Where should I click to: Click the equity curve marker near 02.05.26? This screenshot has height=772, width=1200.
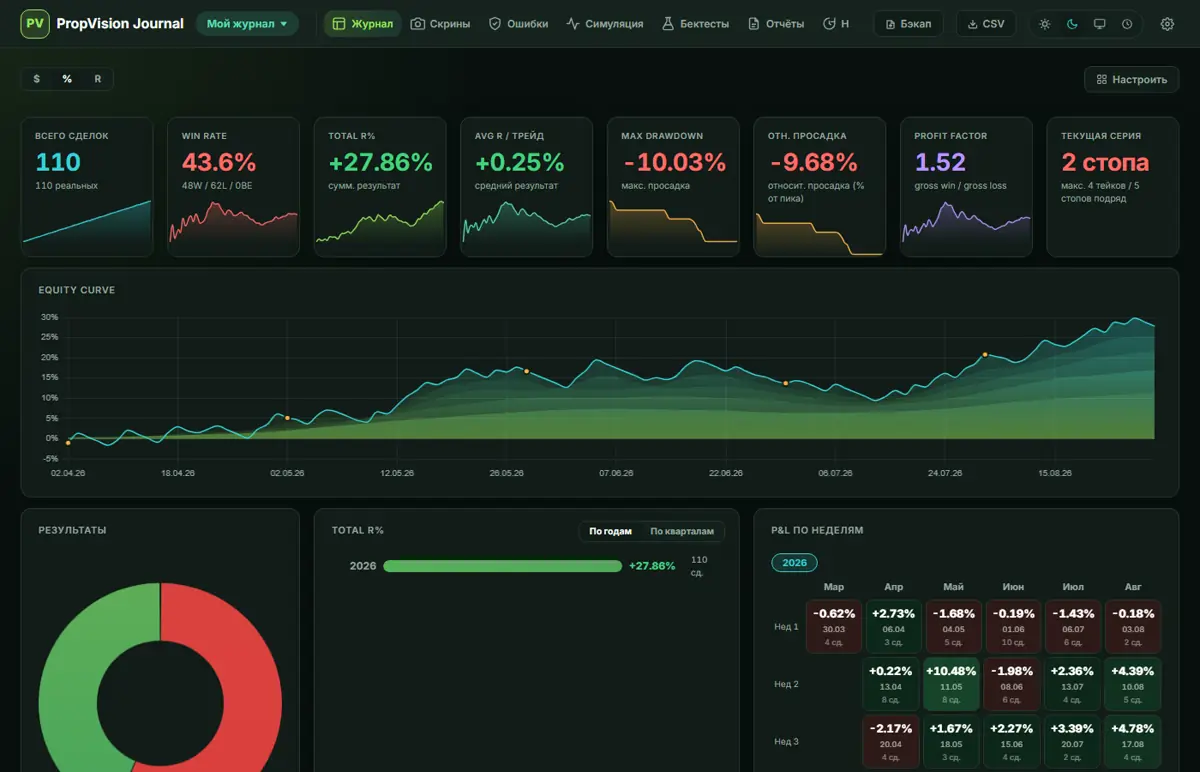click(x=288, y=418)
